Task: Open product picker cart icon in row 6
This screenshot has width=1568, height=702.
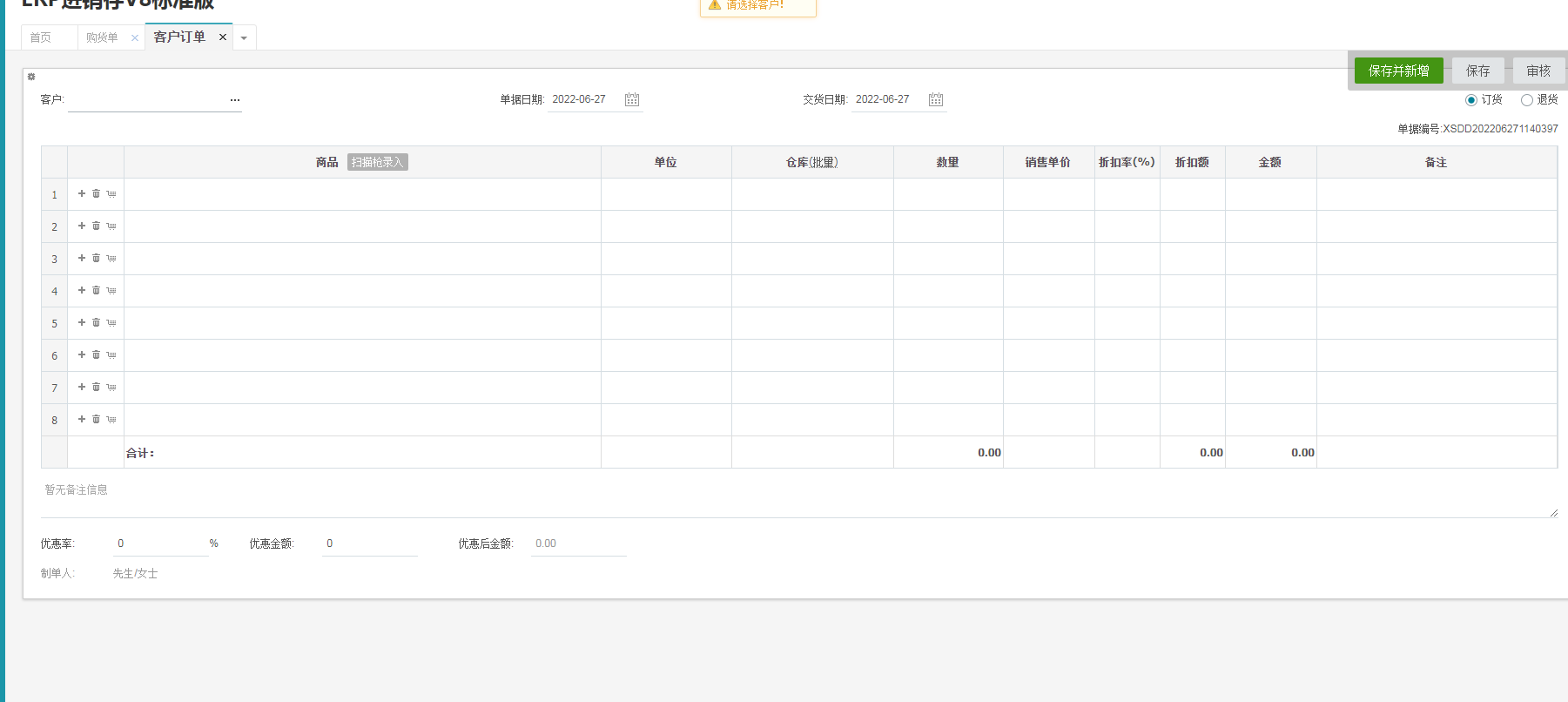Action: (111, 354)
